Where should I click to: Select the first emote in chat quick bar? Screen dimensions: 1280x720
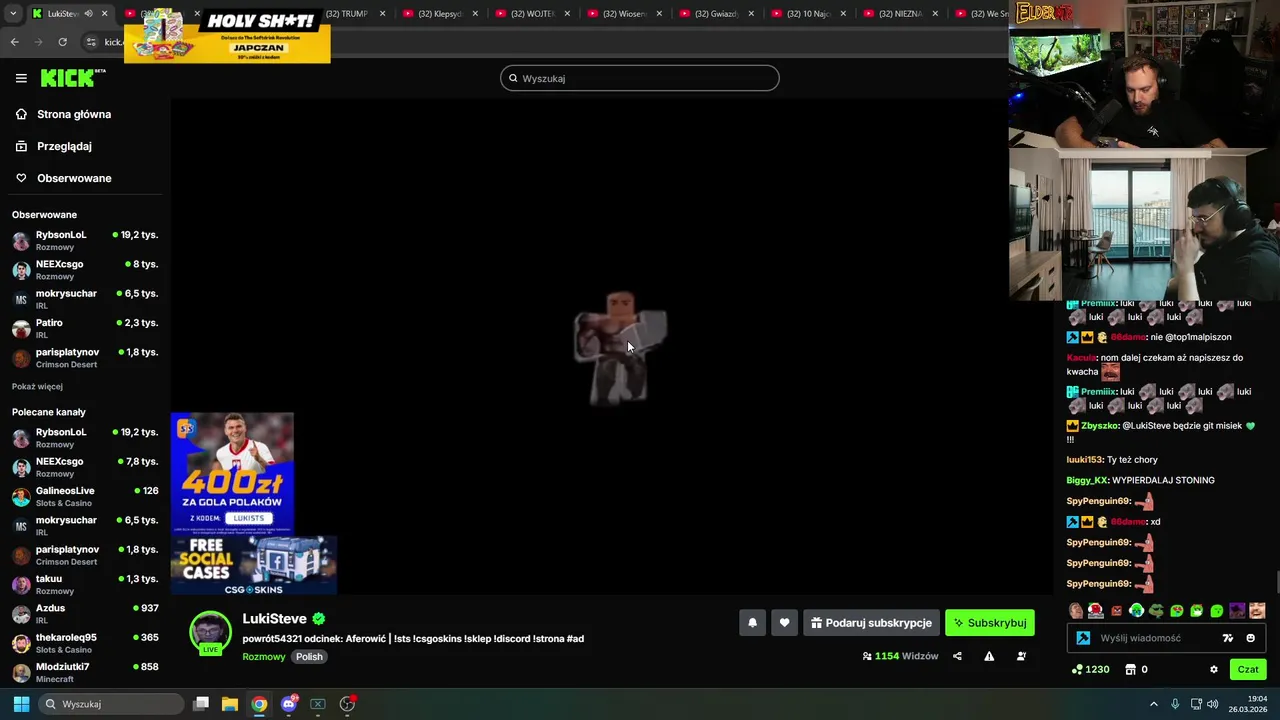click(x=1076, y=611)
